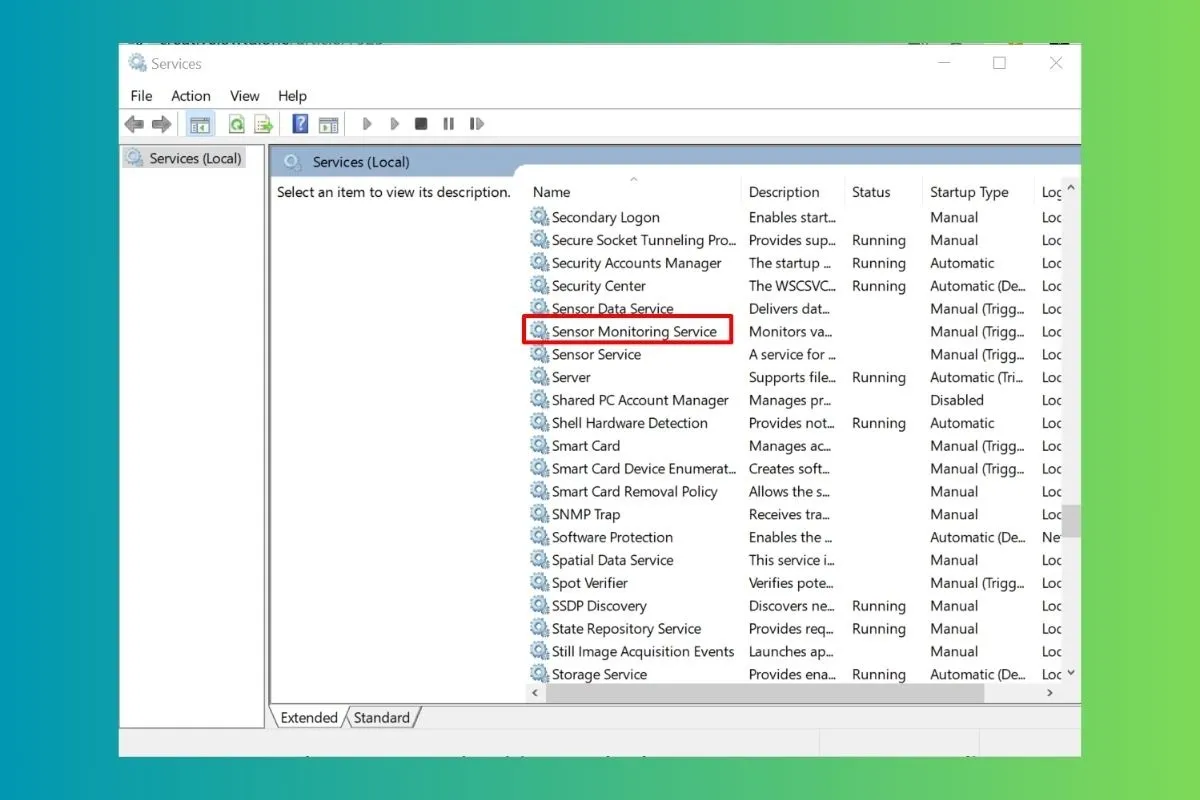The height and width of the screenshot is (800, 1200).
Task: Toggle the Show/Hide Action Pane icon
Action: (328, 124)
